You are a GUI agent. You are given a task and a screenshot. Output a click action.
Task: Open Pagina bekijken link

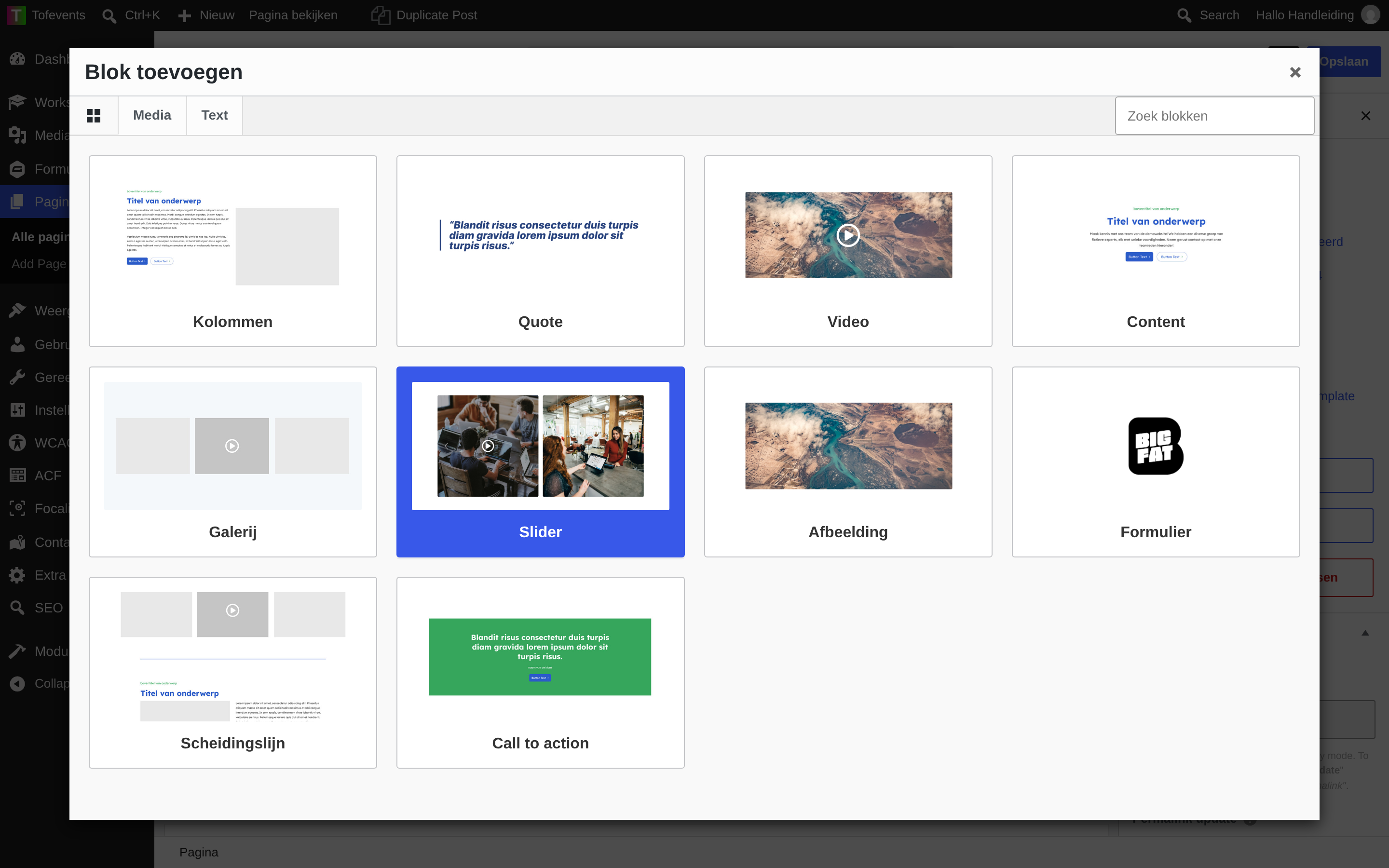point(293,15)
